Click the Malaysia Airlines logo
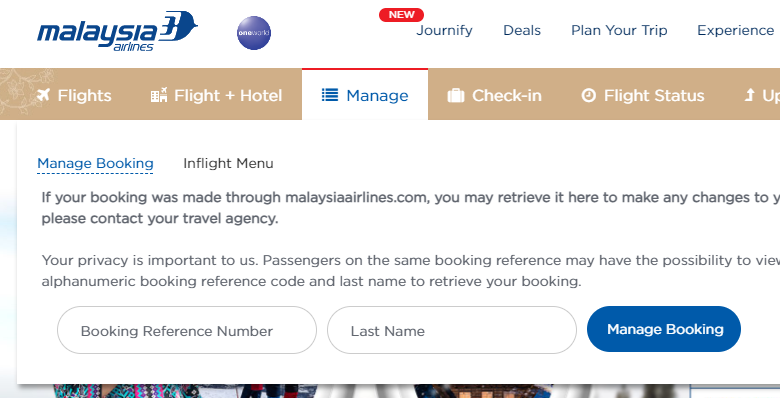The height and width of the screenshot is (398, 780). [117, 31]
